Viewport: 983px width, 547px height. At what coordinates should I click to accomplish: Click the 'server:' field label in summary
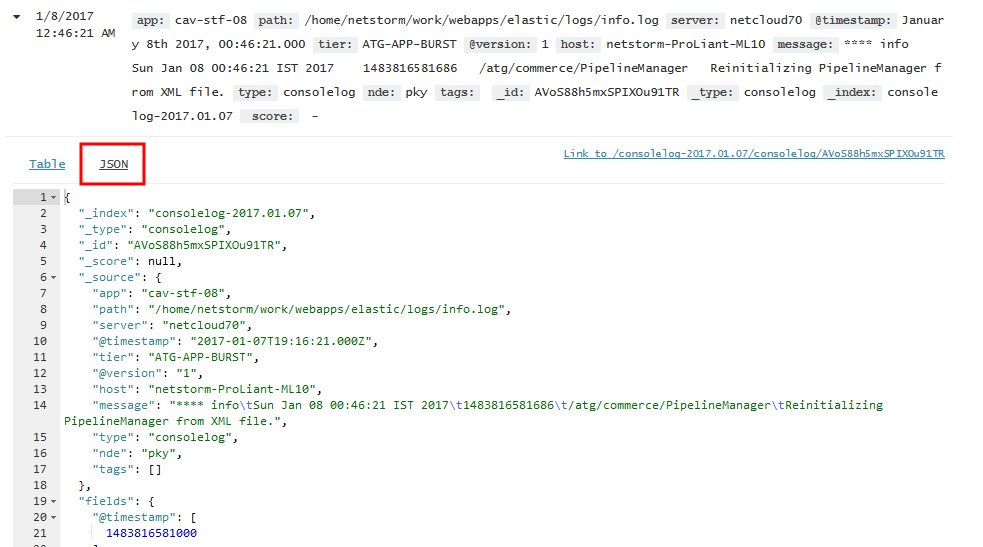pos(695,20)
